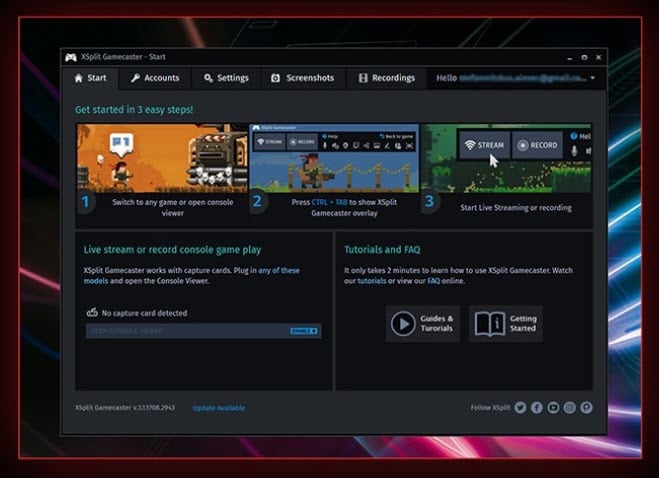Image resolution: width=659 pixels, height=478 pixels.
Task: Open XSplit Instagram page icon
Action: [569, 407]
